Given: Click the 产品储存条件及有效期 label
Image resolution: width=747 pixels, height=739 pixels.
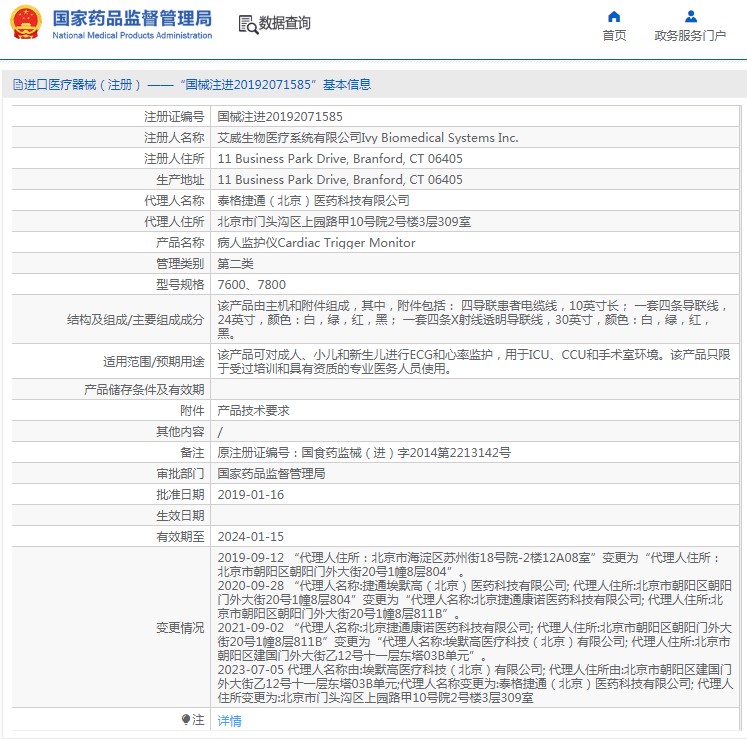Looking at the screenshot, I should 144,390.
